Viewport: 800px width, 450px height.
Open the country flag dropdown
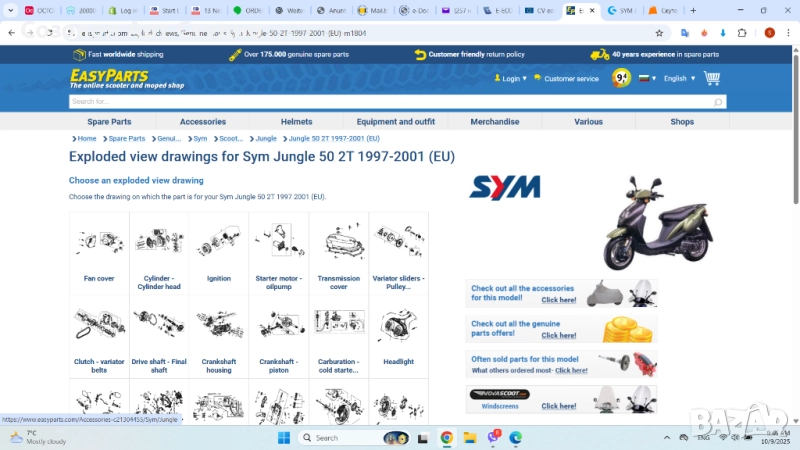[647, 79]
